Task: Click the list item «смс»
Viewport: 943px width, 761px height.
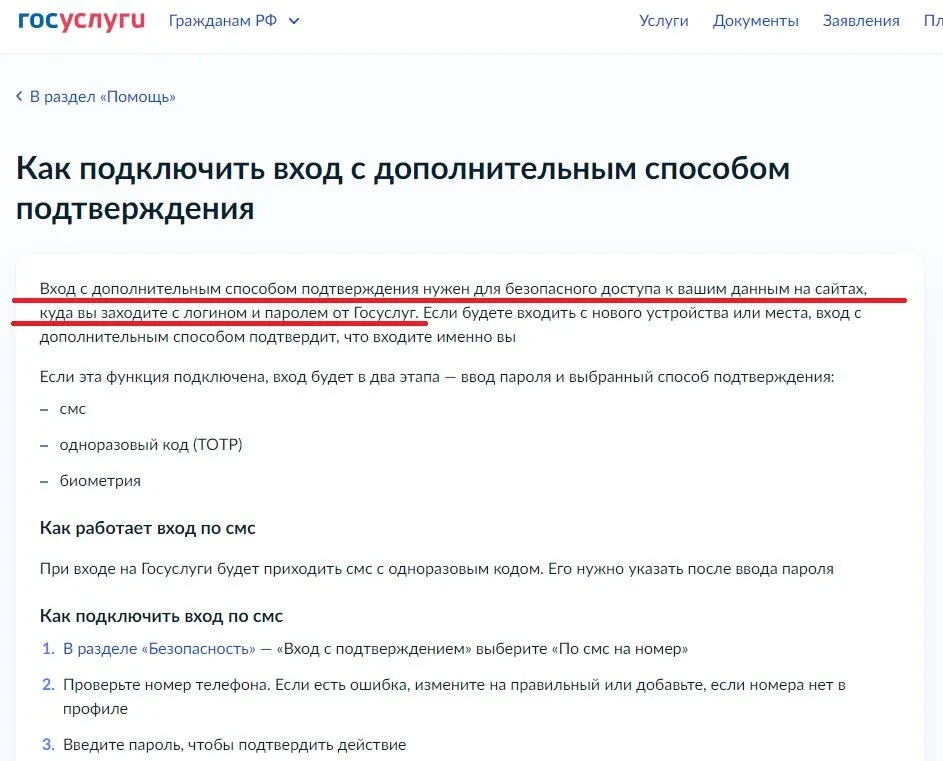Action: click(74, 409)
